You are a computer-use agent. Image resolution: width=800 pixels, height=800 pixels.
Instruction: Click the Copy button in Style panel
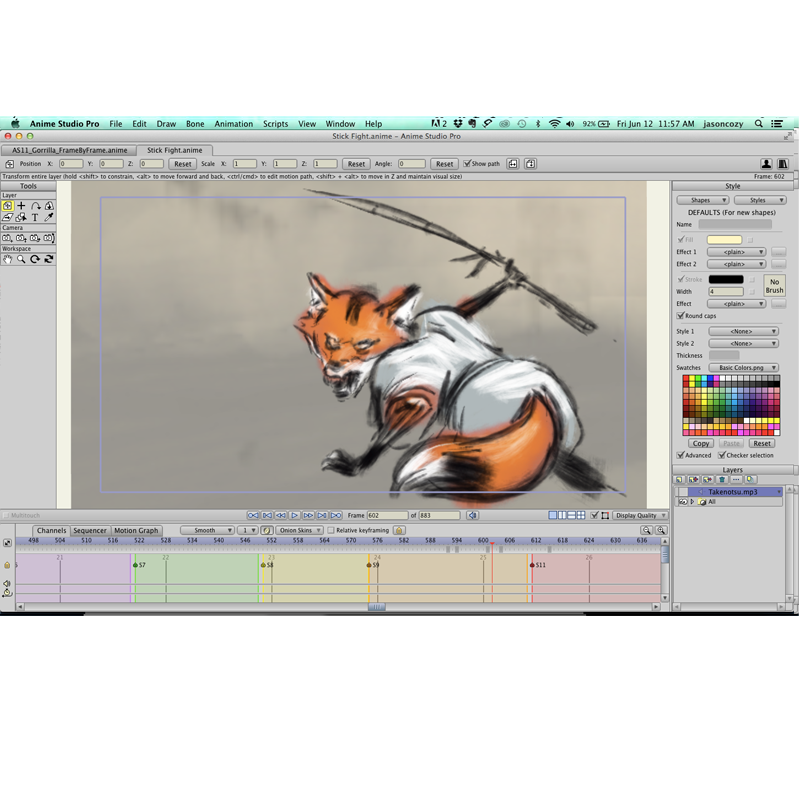(x=701, y=443)
